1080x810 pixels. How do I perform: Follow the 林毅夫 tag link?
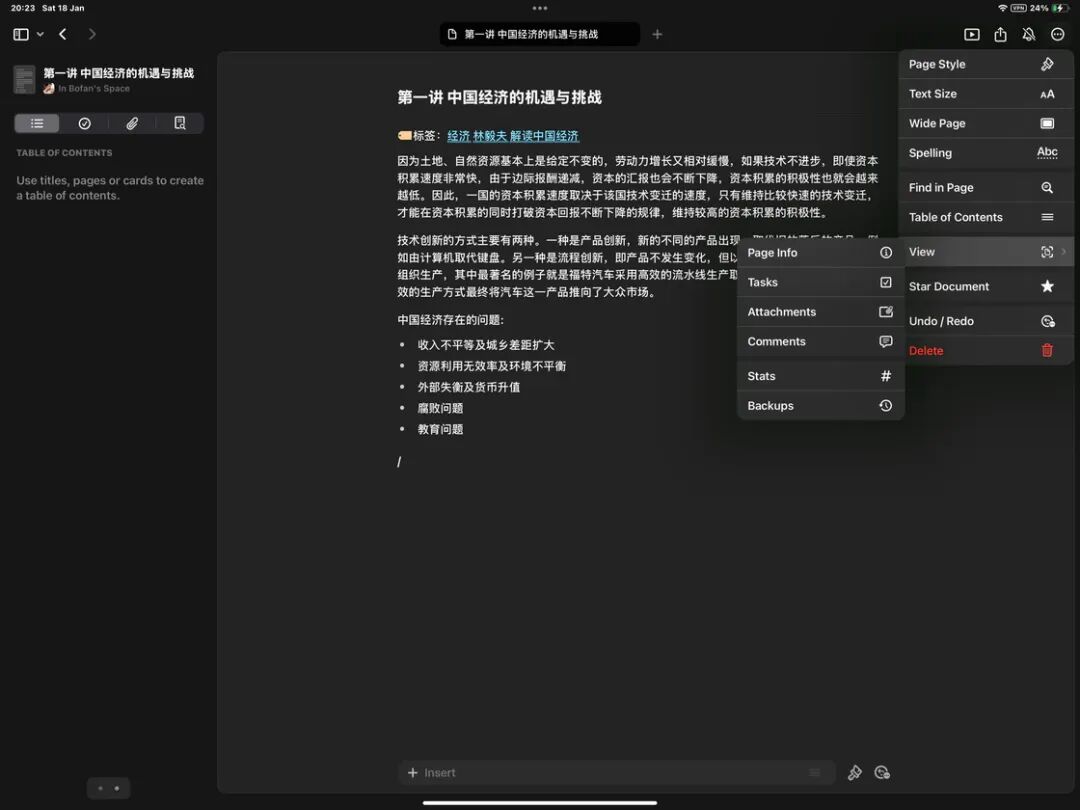click(x=490, y=136)
